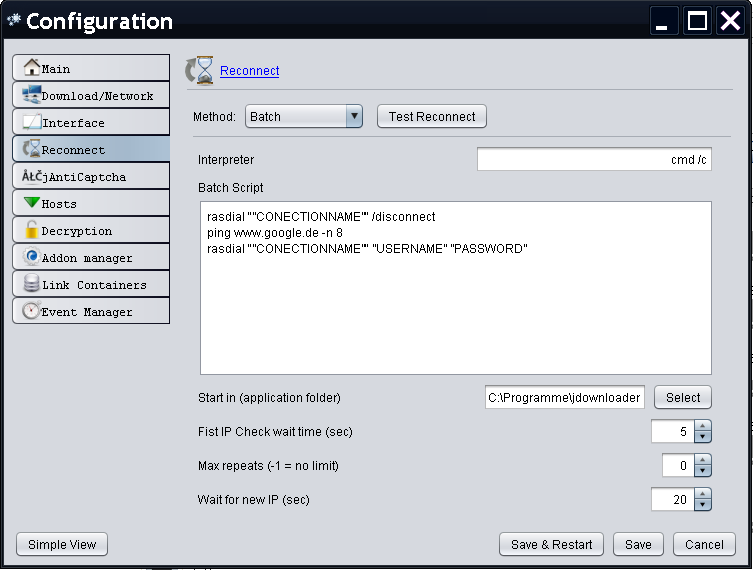Click Save & Restart button
The width and height of the screenshot is (753, 570).
click(551, 545)
